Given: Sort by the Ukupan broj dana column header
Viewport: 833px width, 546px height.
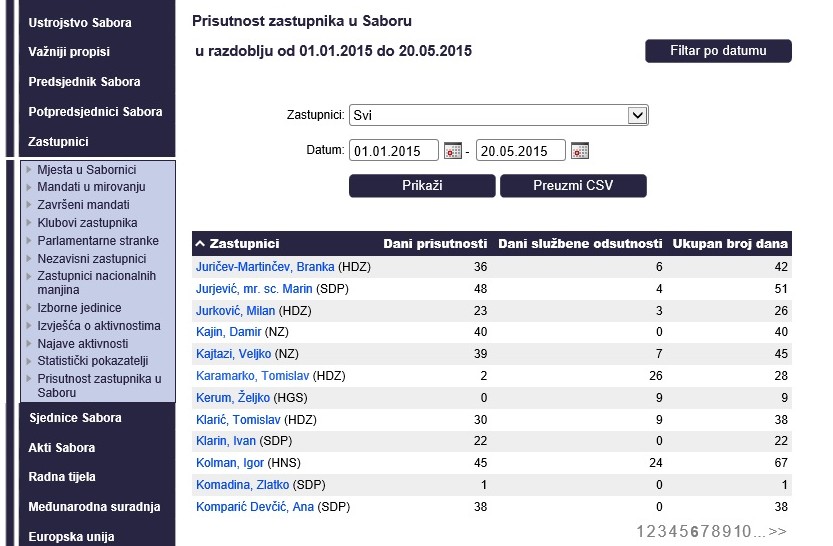Looking at the screenshot, I should point(730,244).
